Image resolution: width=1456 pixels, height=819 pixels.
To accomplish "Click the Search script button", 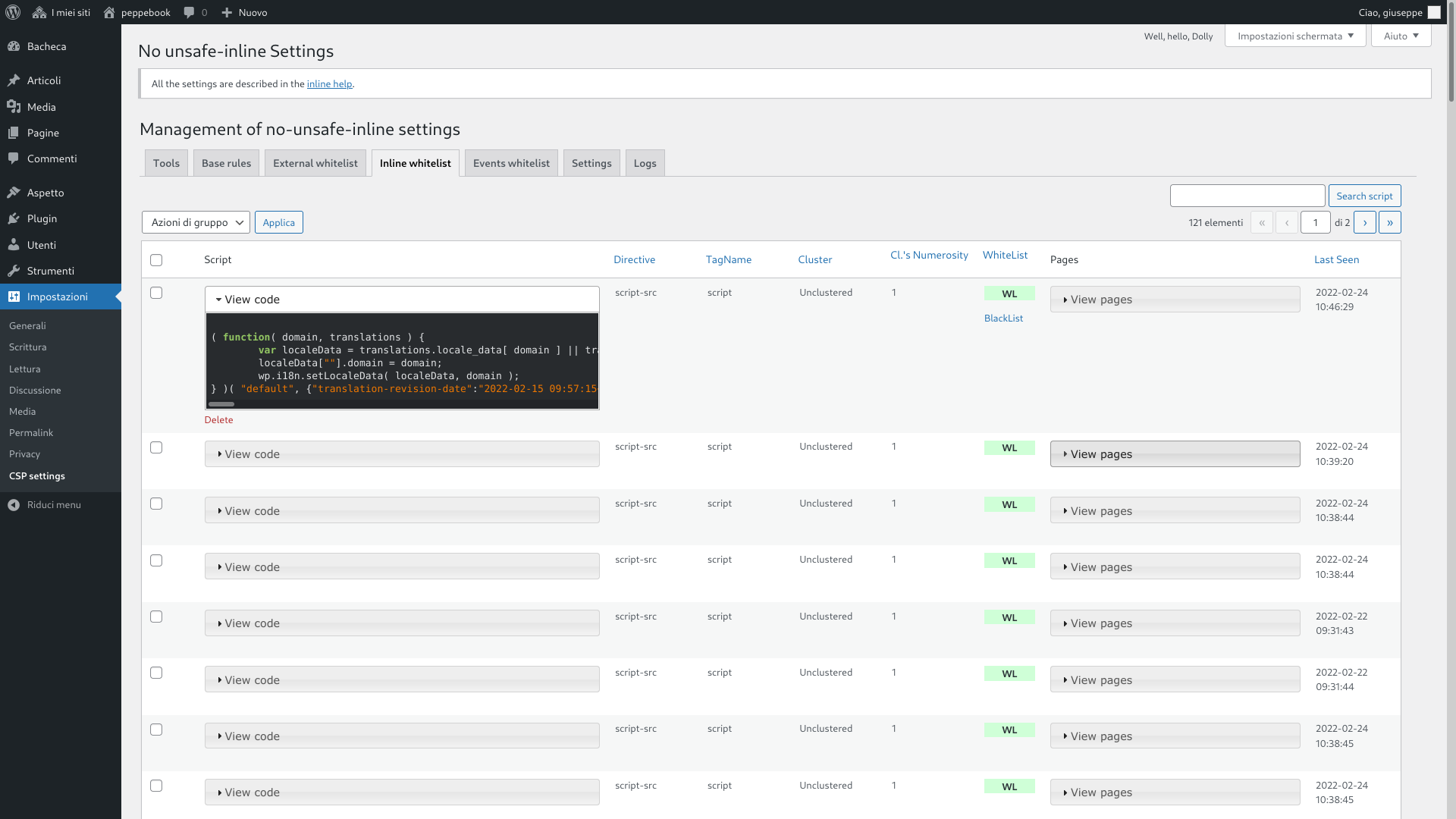I will [1364, 195].
